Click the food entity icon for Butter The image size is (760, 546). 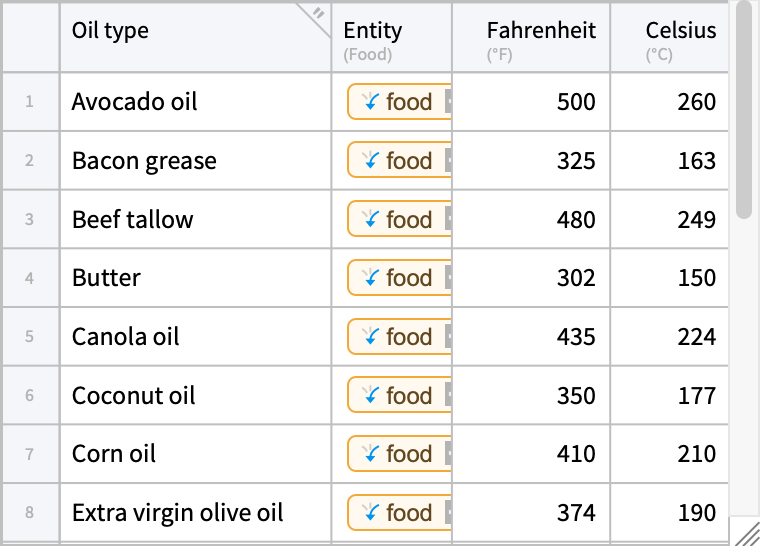click(371, 278)
